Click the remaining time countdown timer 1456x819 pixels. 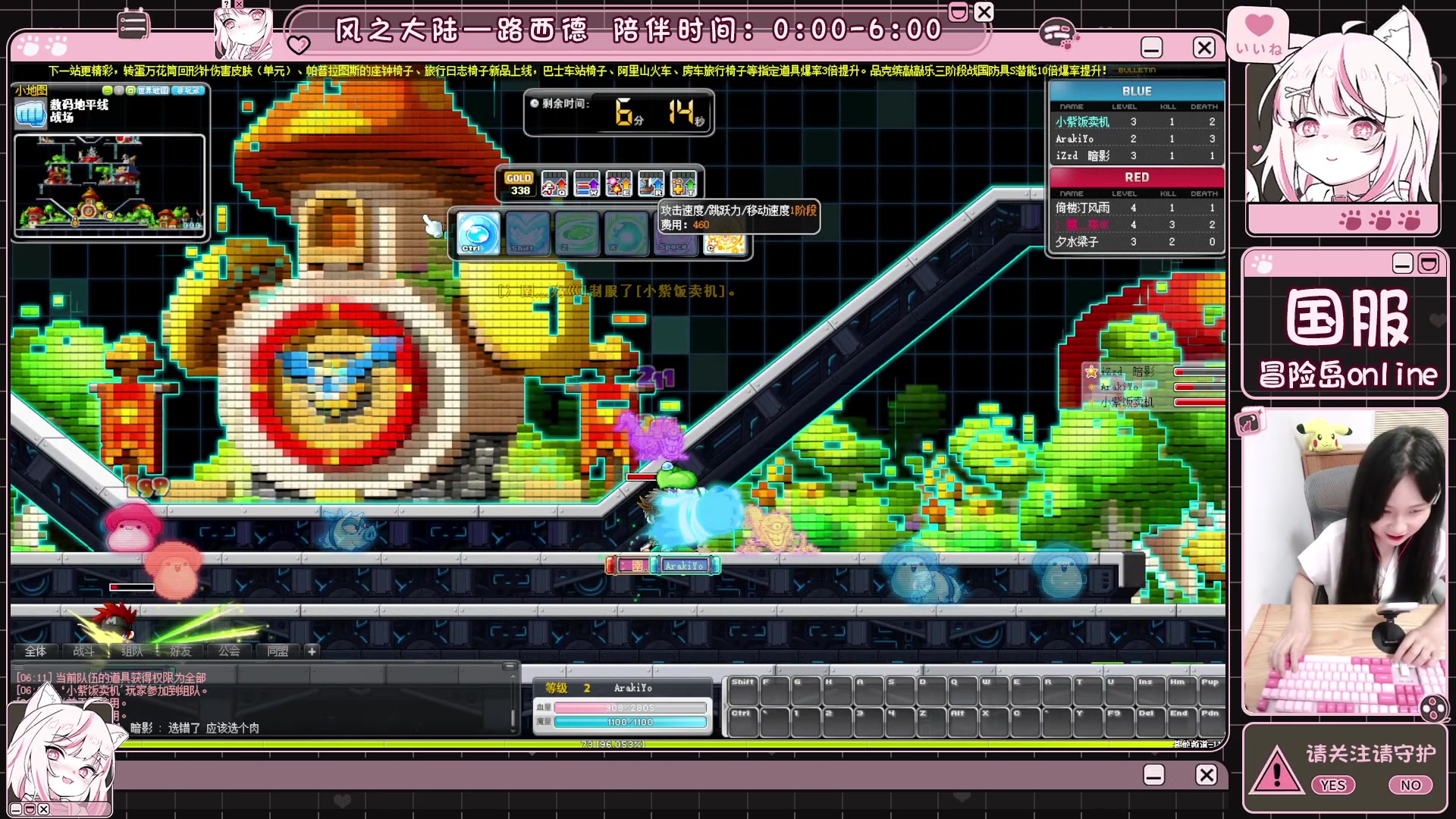(x=620, y=113)
